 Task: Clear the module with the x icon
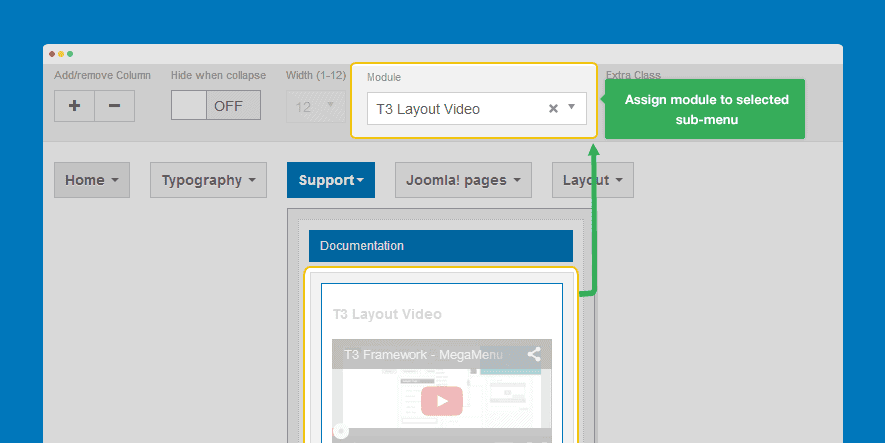tap(553, 109)
